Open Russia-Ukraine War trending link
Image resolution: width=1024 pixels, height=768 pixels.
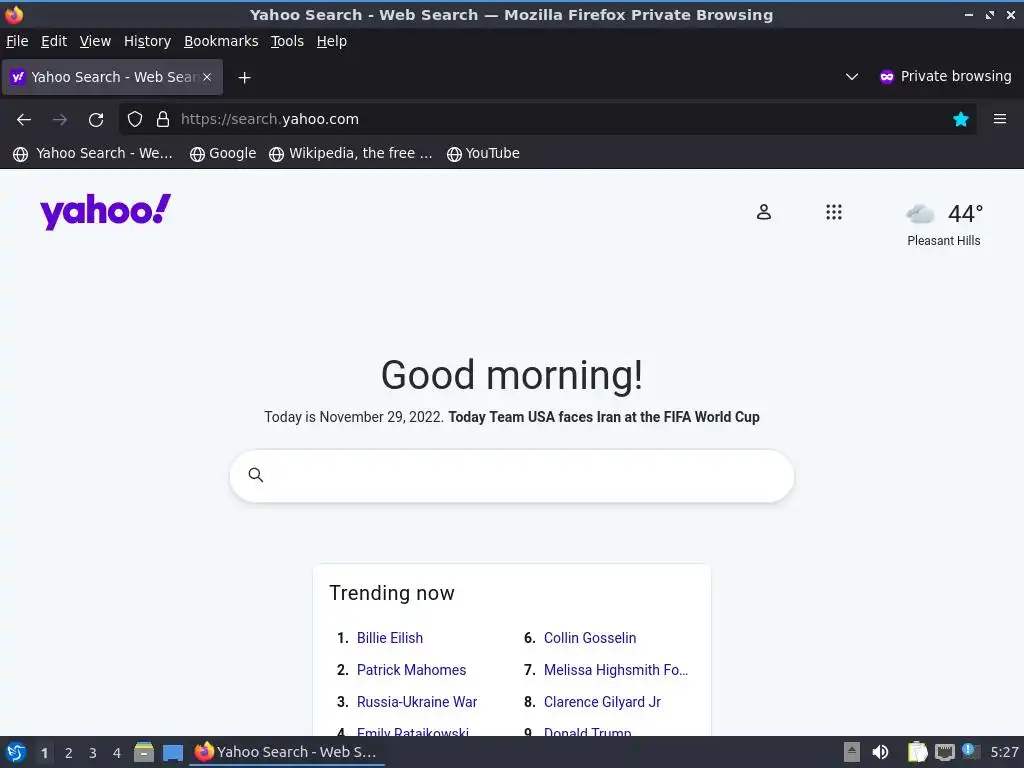point(417,702)
